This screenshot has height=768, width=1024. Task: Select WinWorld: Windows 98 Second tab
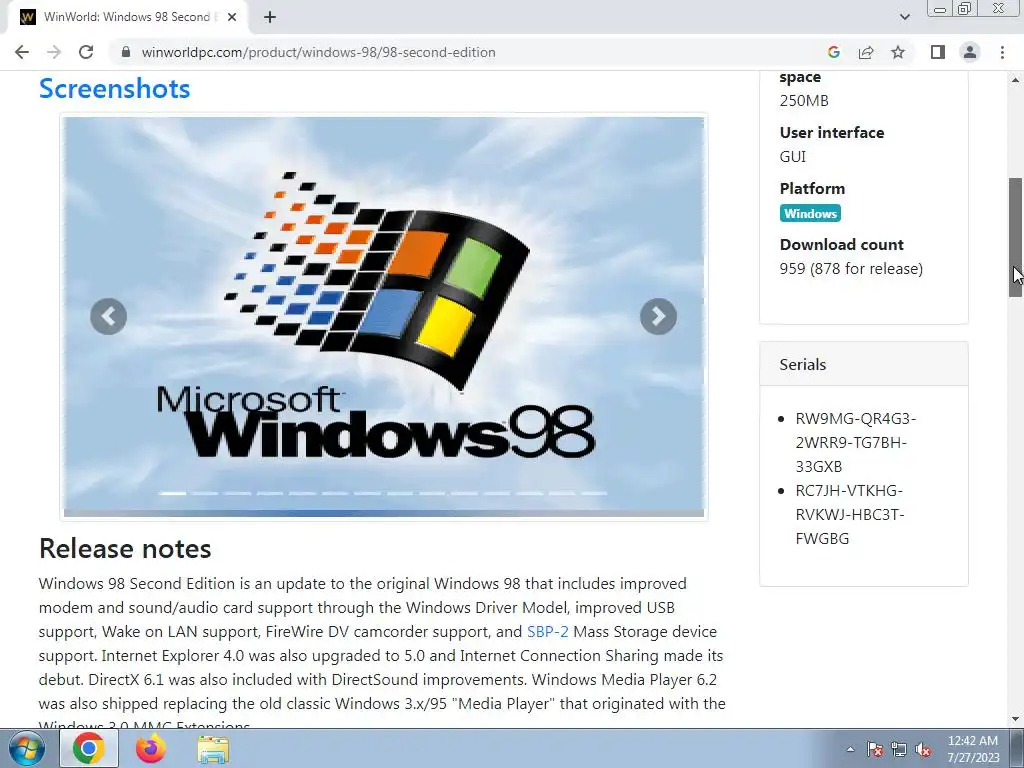point(128,17)
